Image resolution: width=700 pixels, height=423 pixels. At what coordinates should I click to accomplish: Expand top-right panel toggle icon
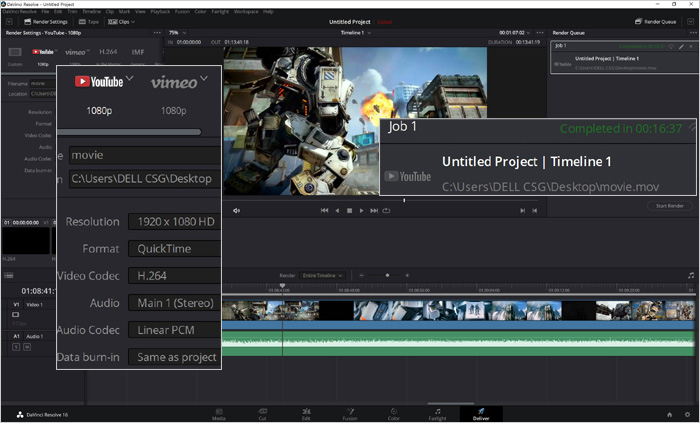(x=691, y=21)
